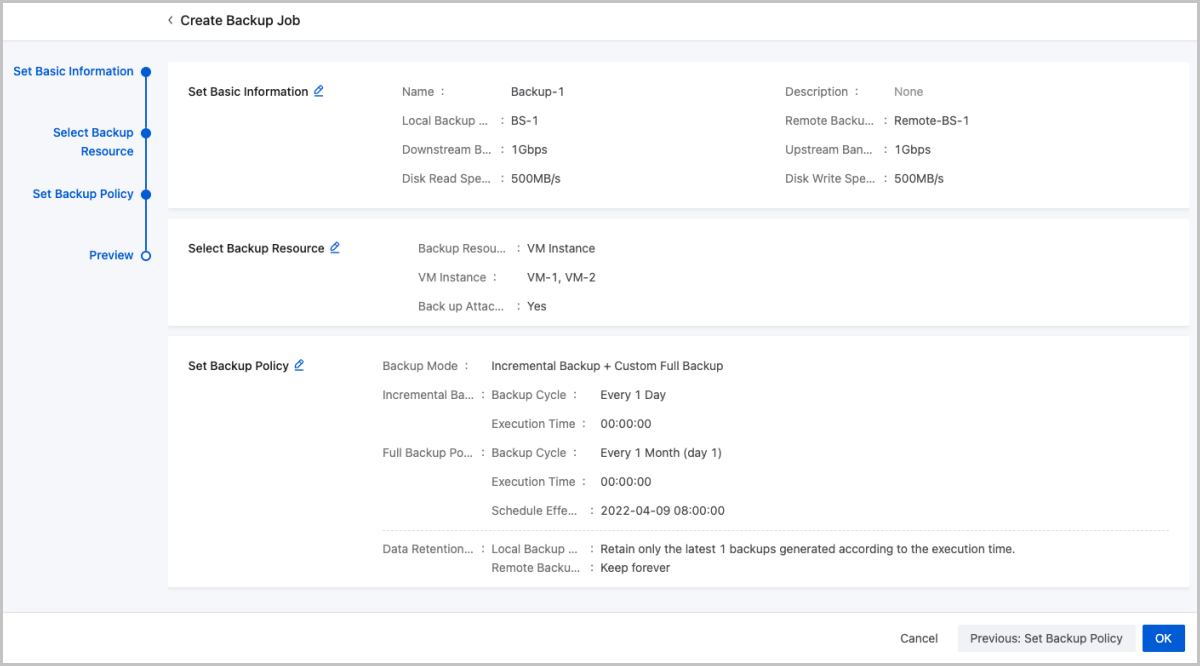This screenshot has height=666, width=1200.
Task: Click the hollow circle marker of Preview step
Action: (146, 256)
